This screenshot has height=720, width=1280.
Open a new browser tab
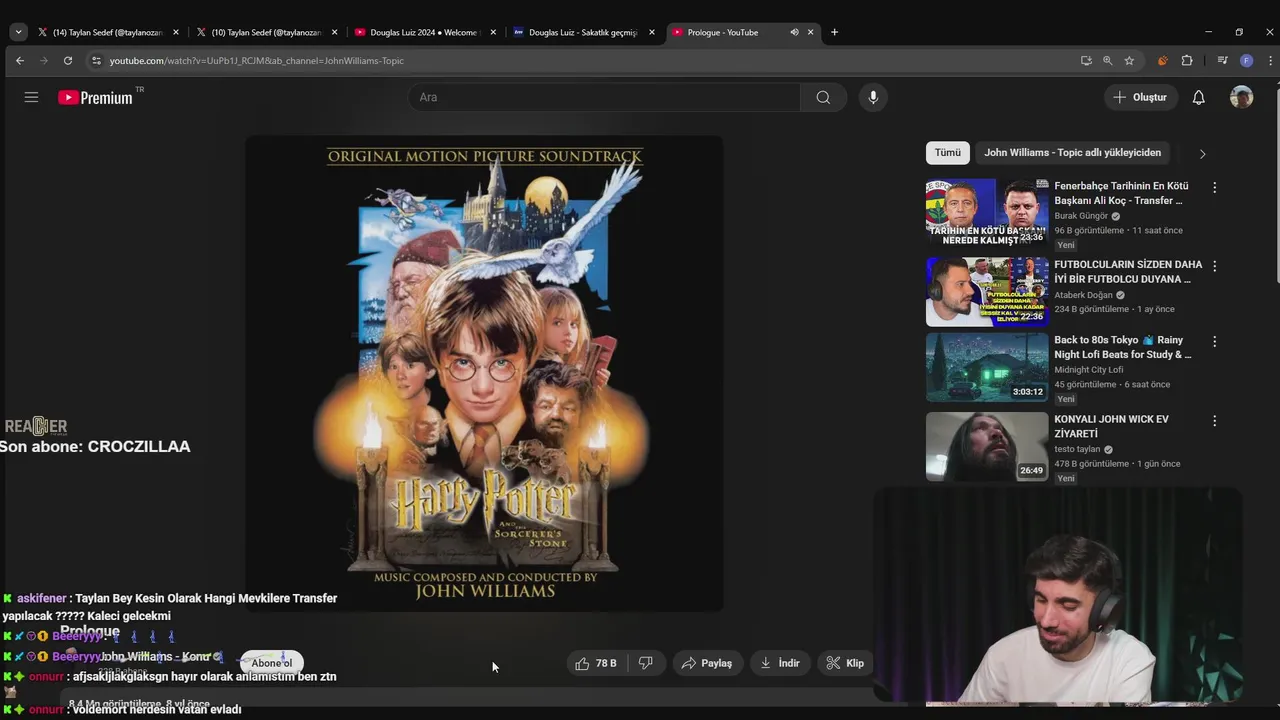tap(834, 32)
